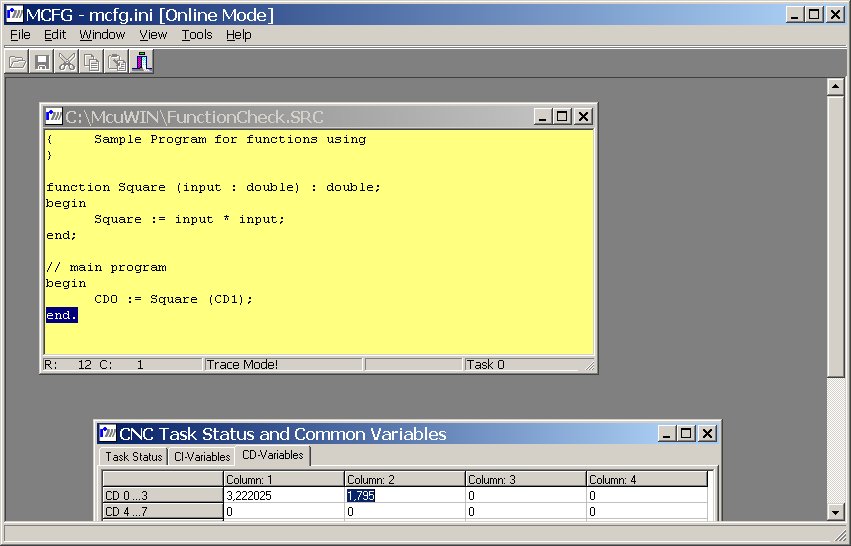Open the Window menu
851x546 pixels.
(x=102, y=35)
